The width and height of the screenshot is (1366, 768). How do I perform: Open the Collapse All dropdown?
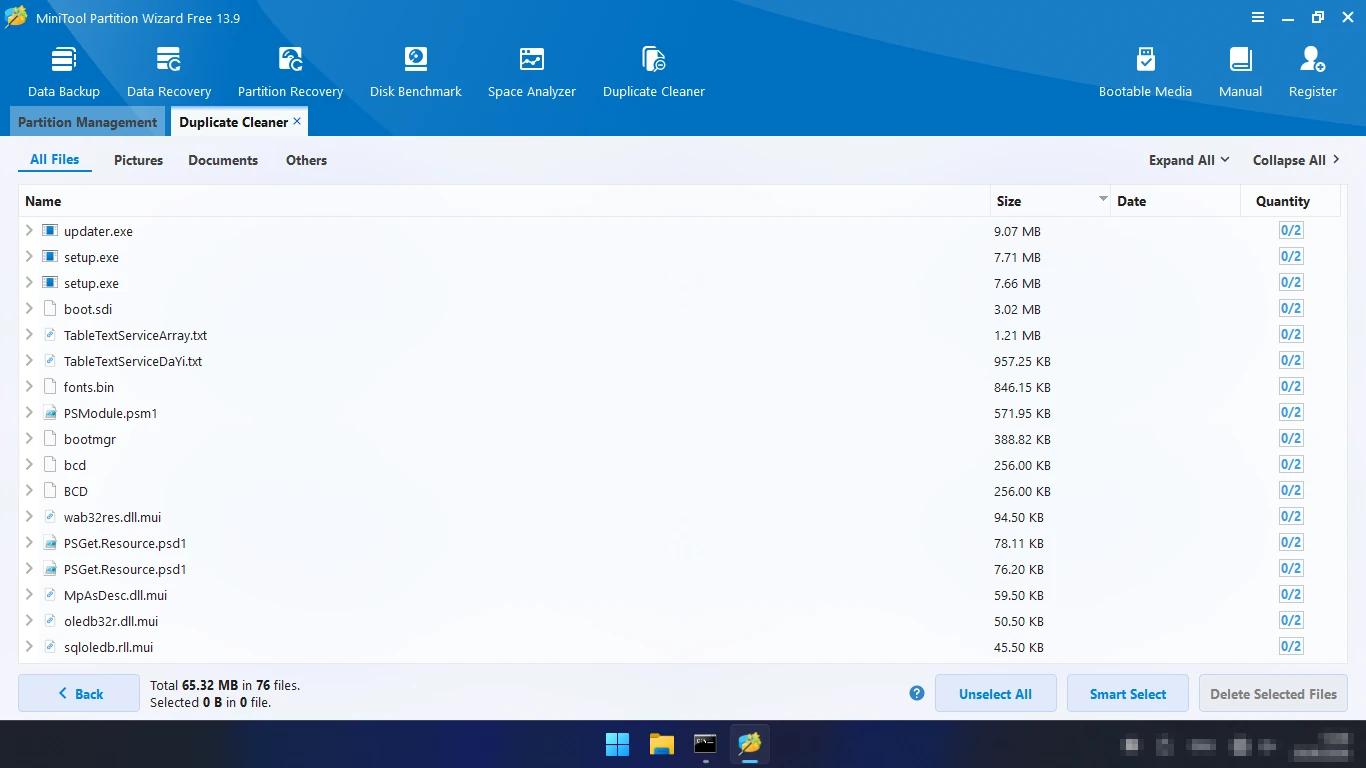[1296, 160]
